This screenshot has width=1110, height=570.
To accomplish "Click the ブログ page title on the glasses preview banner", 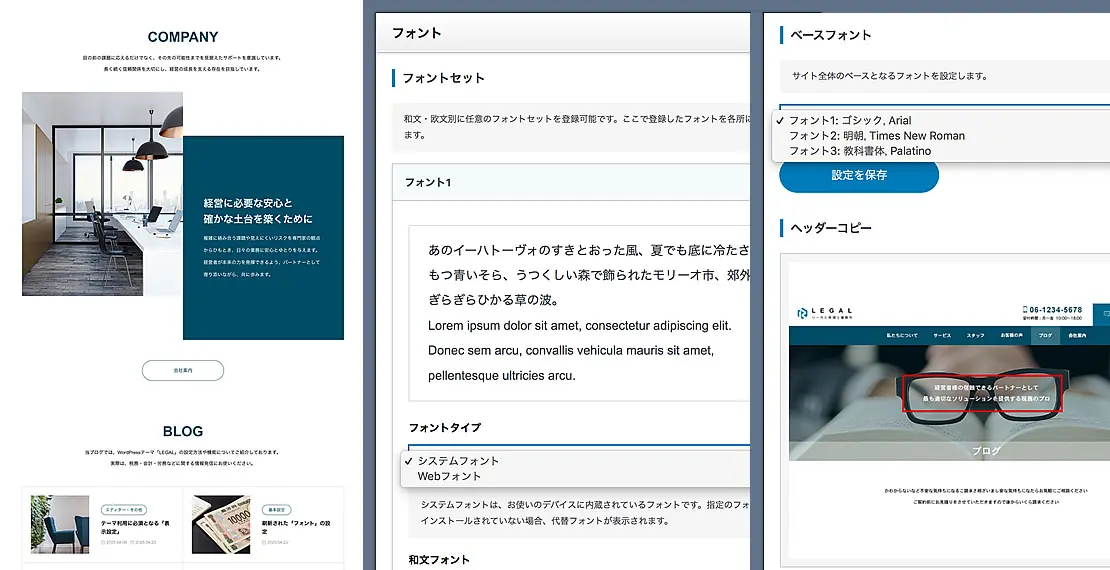I will [x=986, y=450].
